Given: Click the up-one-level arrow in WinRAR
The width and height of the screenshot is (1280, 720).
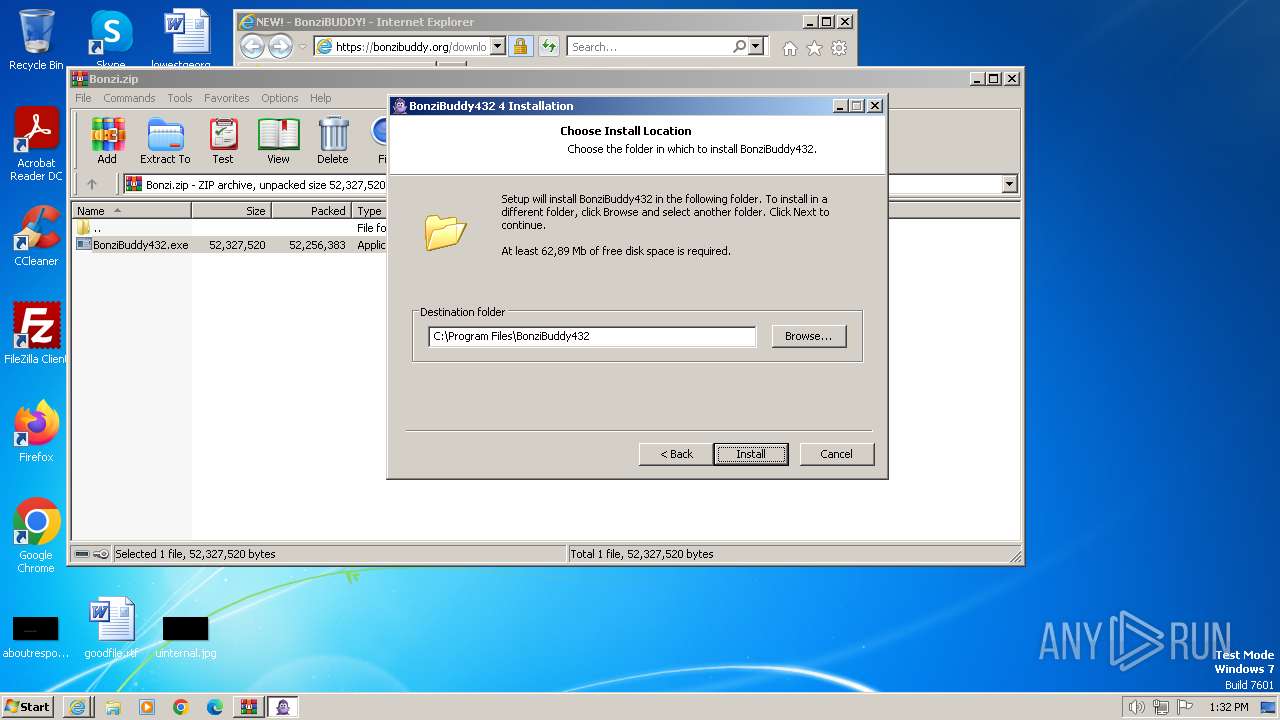Looking at the screenshot, I should click(x=92, y=184).
